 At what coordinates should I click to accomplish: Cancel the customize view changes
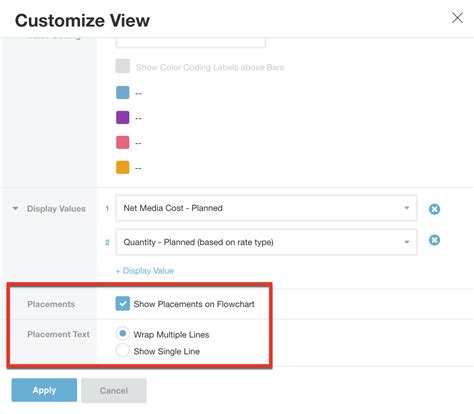point(114,390)
